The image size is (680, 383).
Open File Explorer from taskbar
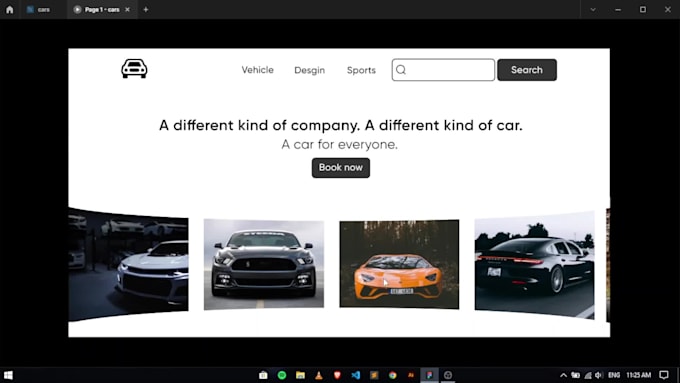point(301,375)
